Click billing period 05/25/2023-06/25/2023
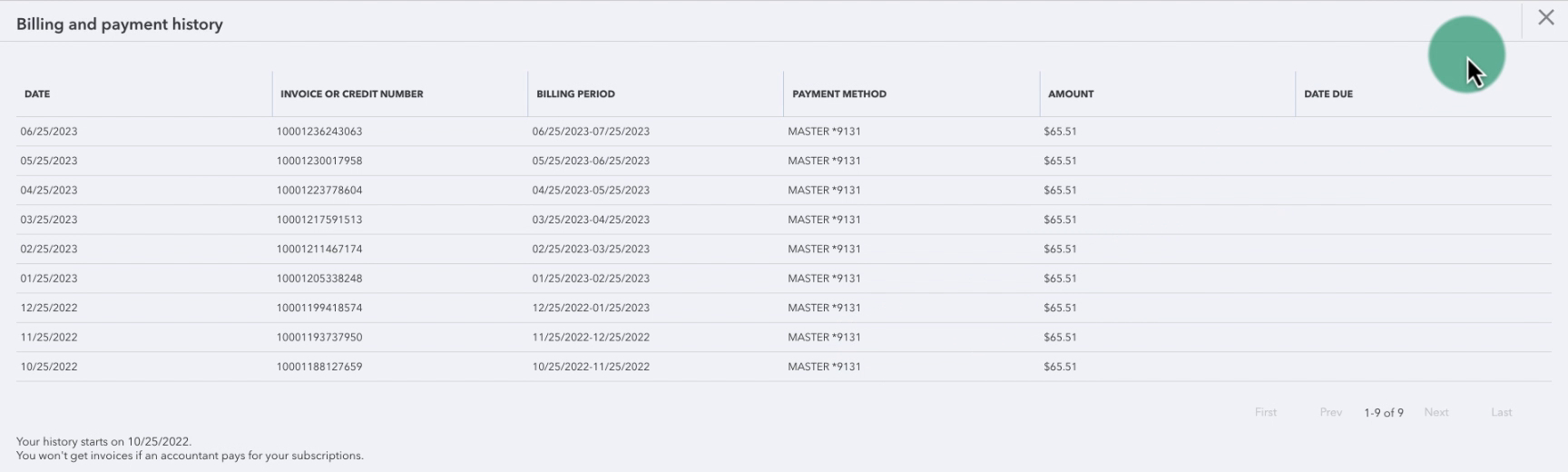The height and width of the screenshot is (472, 1568). tap(591, 161)
